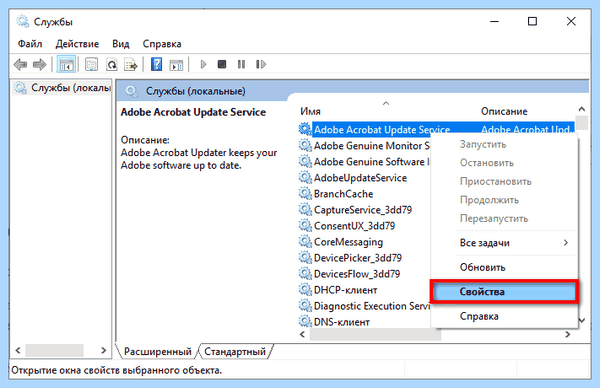Screen dimensions: 600x388
Task: Click the Restart service icon
Action: (x=261, y=64)
